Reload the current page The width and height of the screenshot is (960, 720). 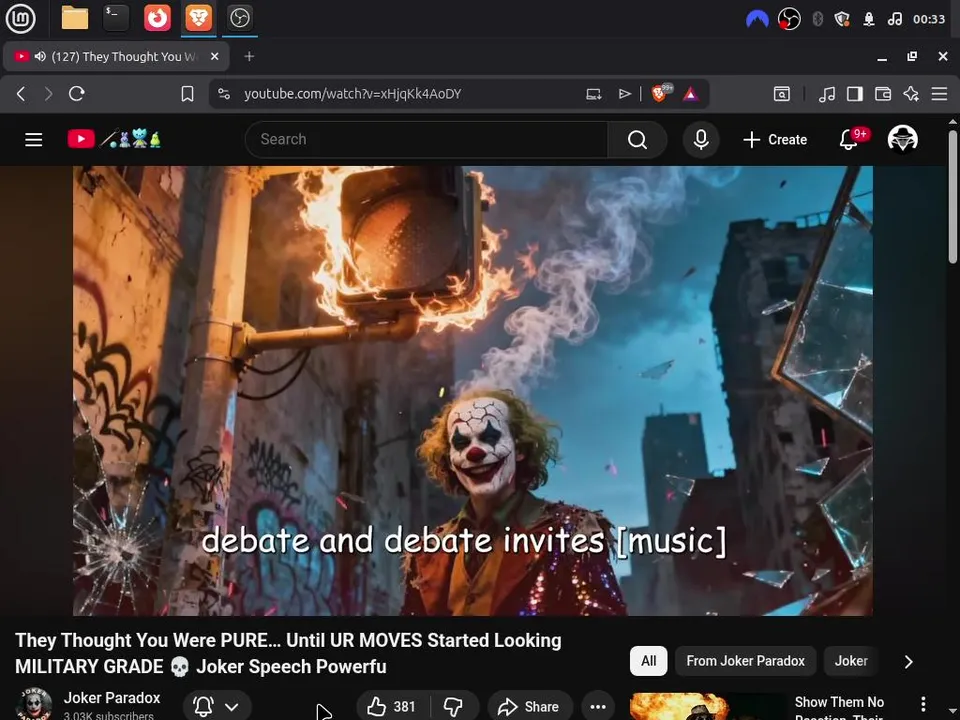click(x=77, y=94)
